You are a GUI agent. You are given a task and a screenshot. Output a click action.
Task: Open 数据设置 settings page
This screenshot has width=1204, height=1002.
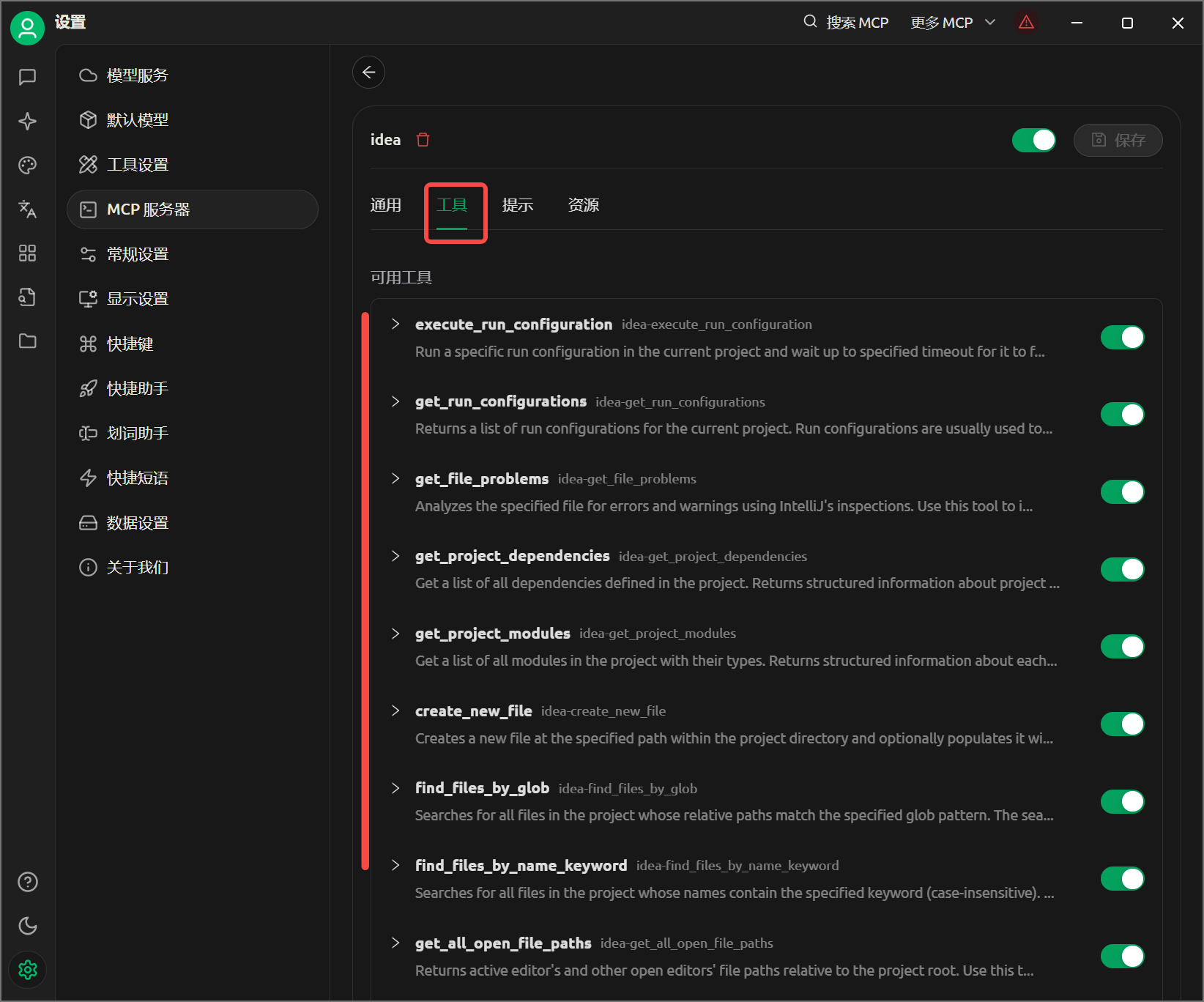click(x=192, y=523)
